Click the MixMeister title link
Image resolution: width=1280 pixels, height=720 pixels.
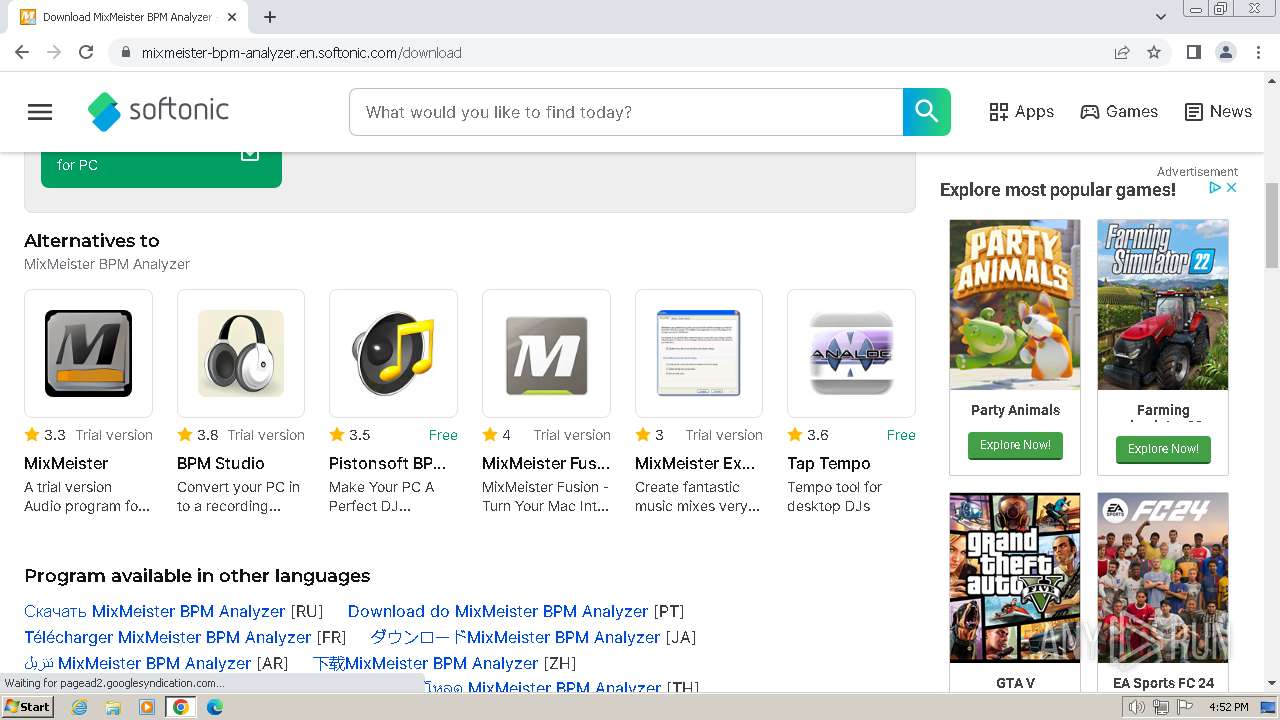point(66,463)
